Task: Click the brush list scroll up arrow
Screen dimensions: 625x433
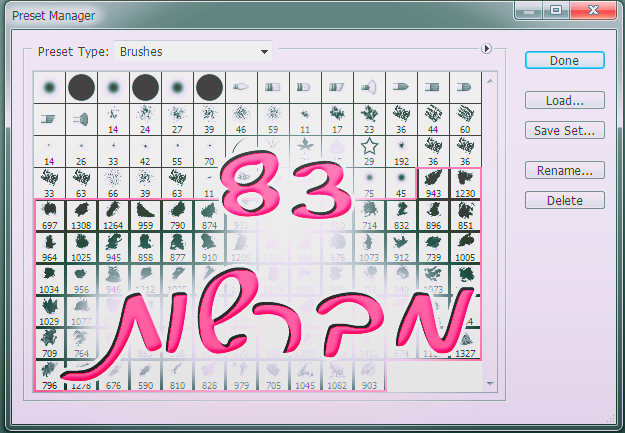Action: [490, 81]
